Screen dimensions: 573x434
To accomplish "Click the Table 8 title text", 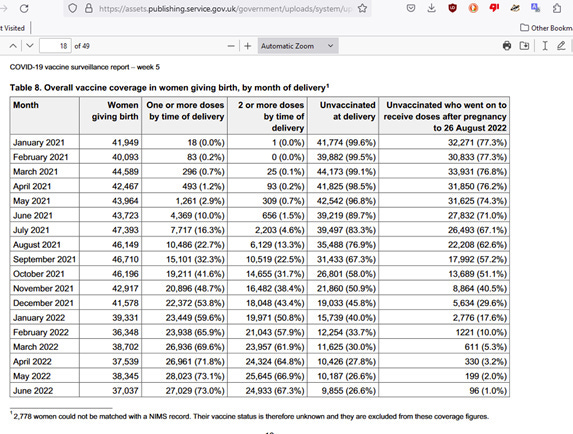I will pos(169,88).
